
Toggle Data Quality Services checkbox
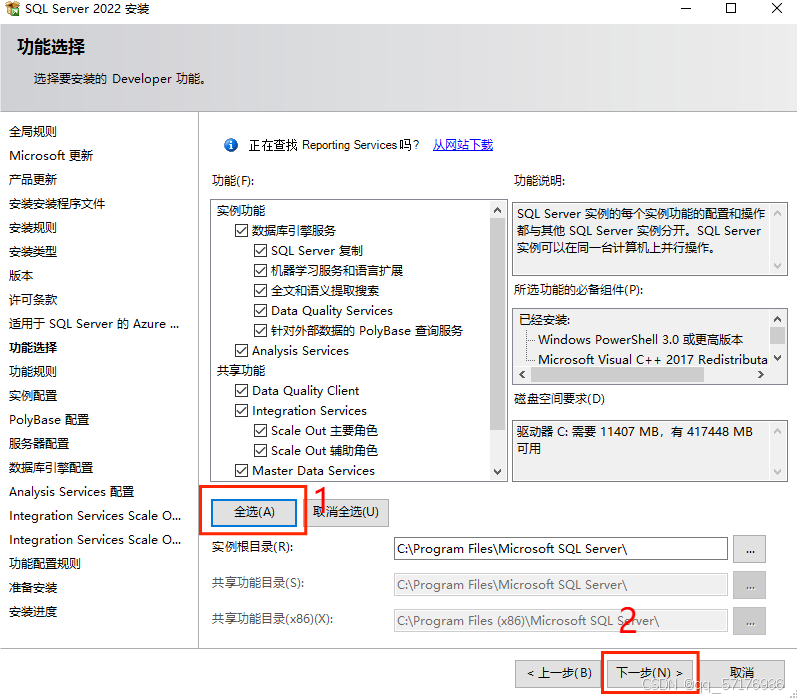coord(260,311)
